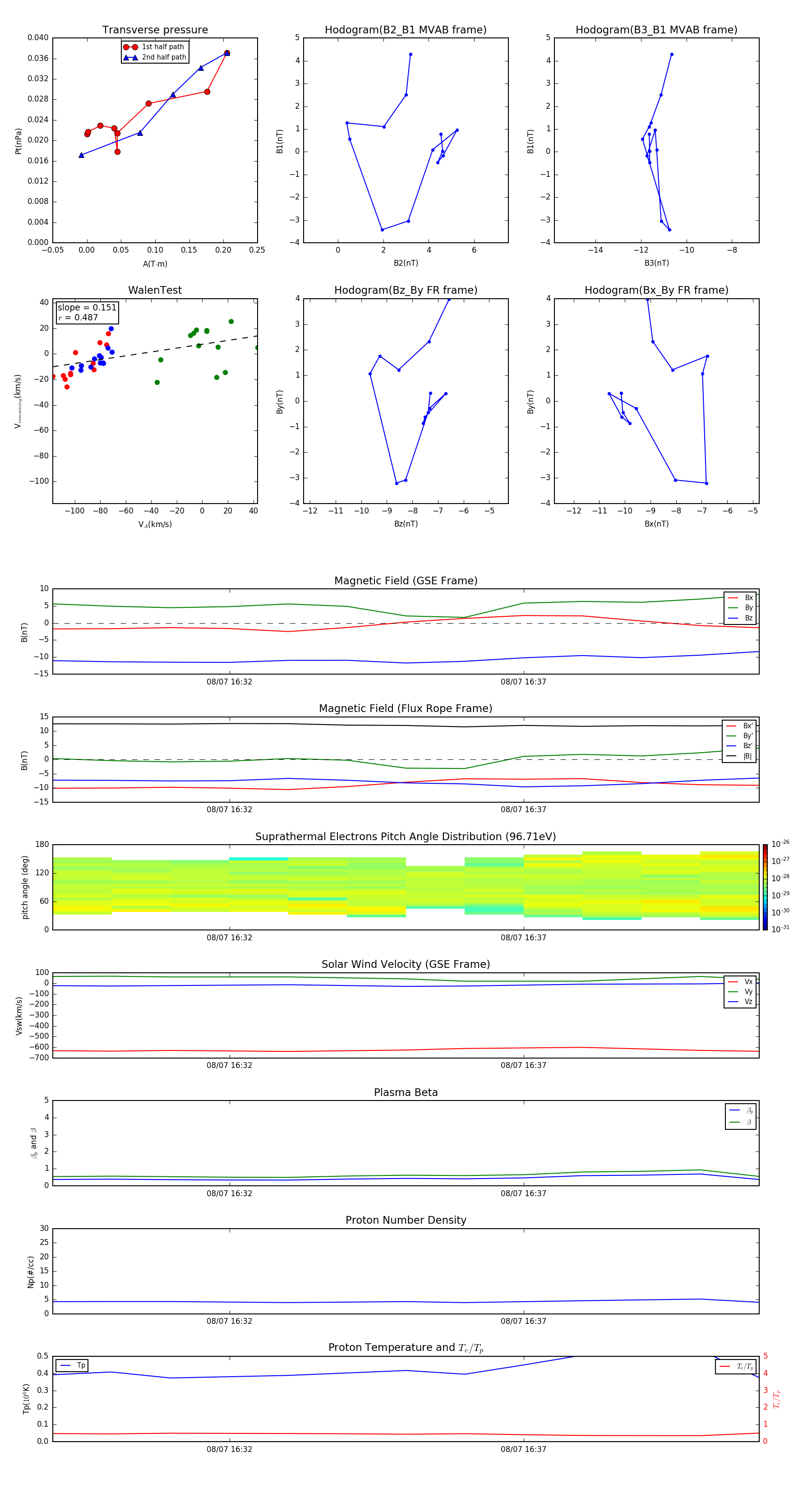Click the "Magnetic Field (GSE Frame)" title
The image size is (812, 1489).
tap(406, 581)
